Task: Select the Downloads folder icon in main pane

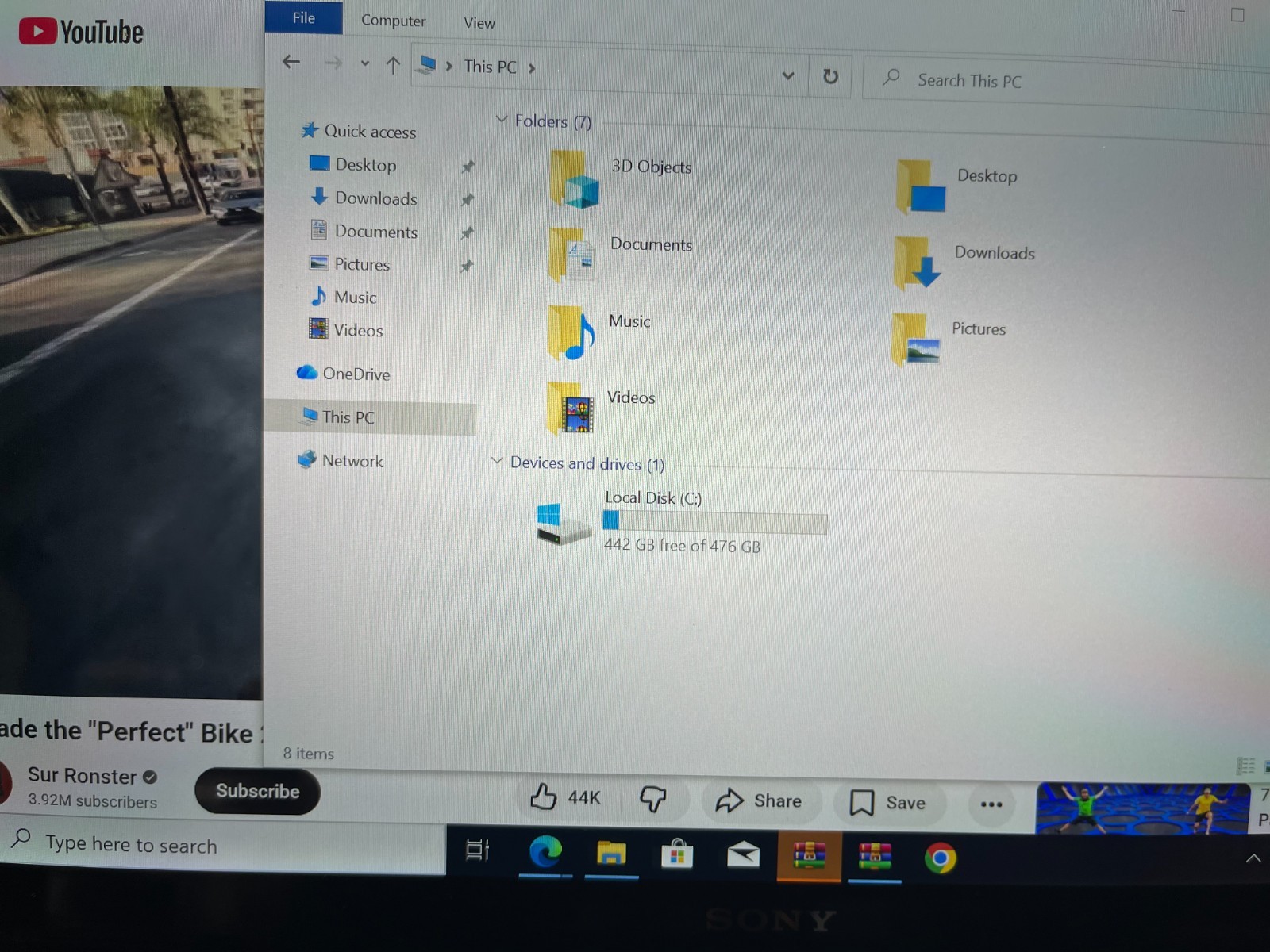Action: point(917,263)
